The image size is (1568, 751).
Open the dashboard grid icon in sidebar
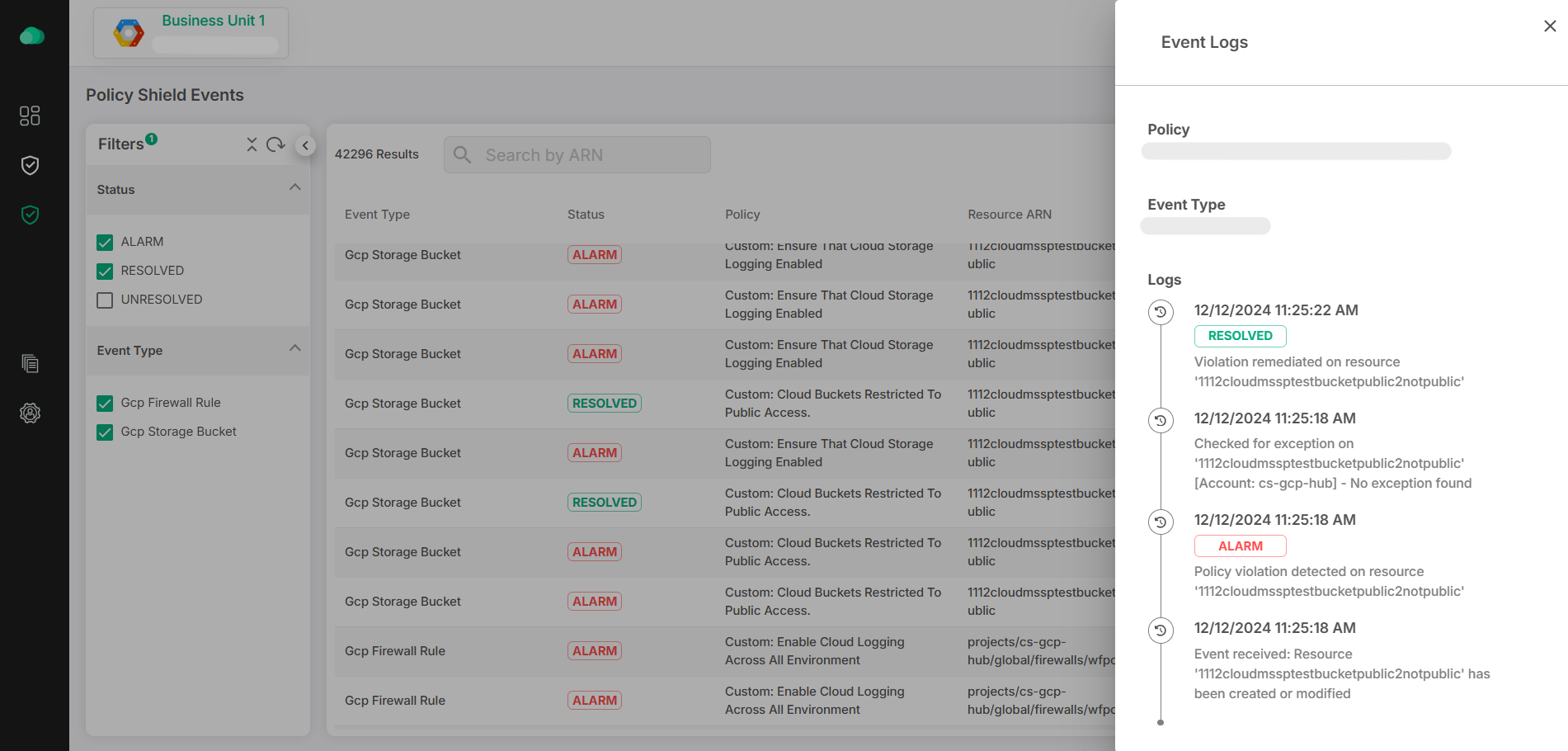coord(30,116)
